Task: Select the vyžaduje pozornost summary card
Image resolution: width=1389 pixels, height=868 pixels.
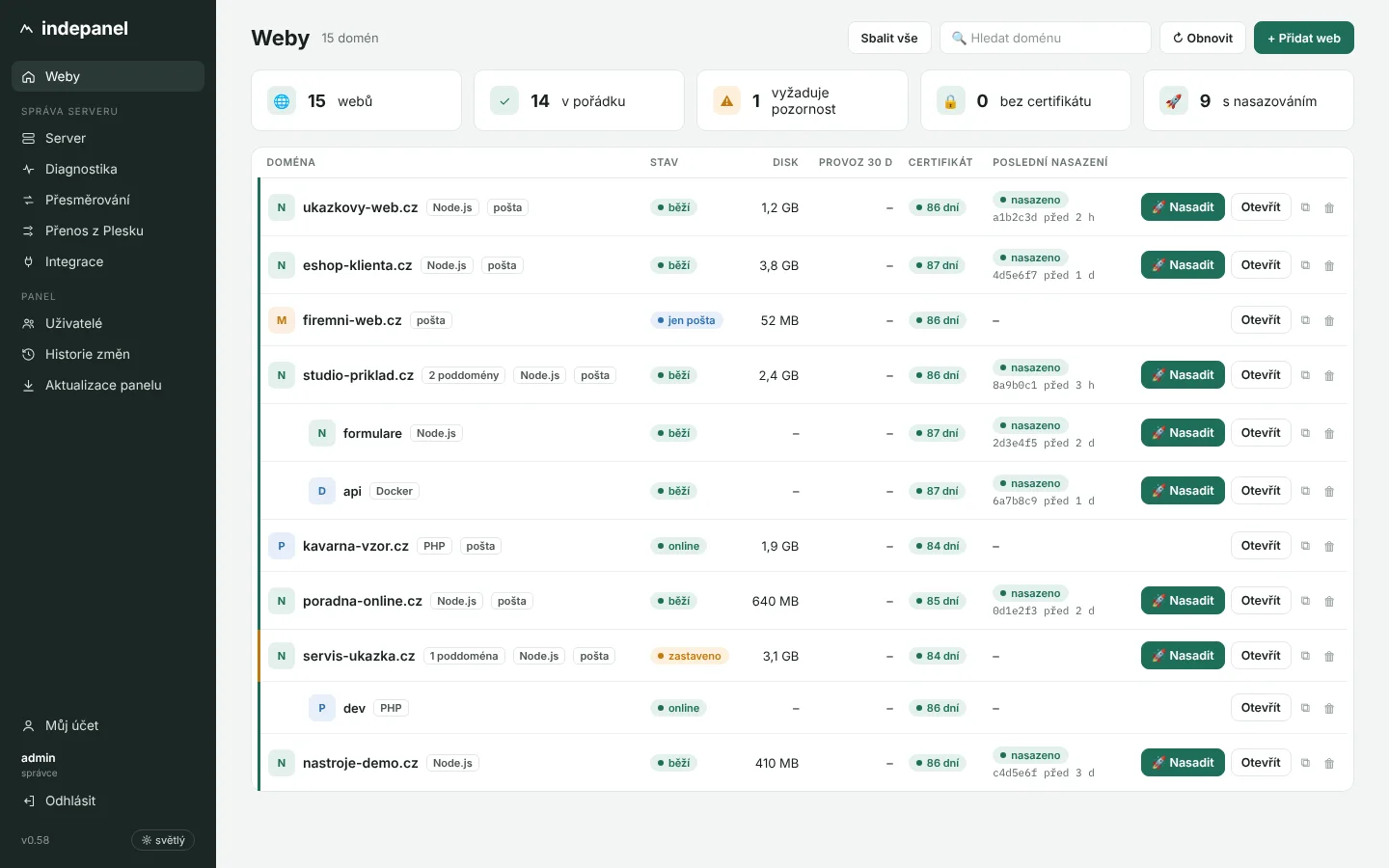Action: pos(803,100)
